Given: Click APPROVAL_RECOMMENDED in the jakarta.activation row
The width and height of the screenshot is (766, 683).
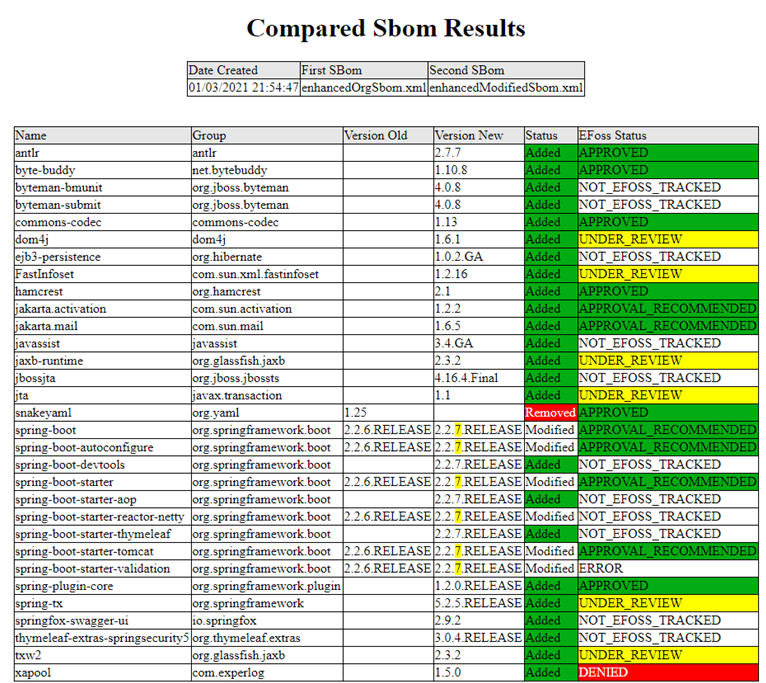Looking at the screenshot, I should 668,309.
